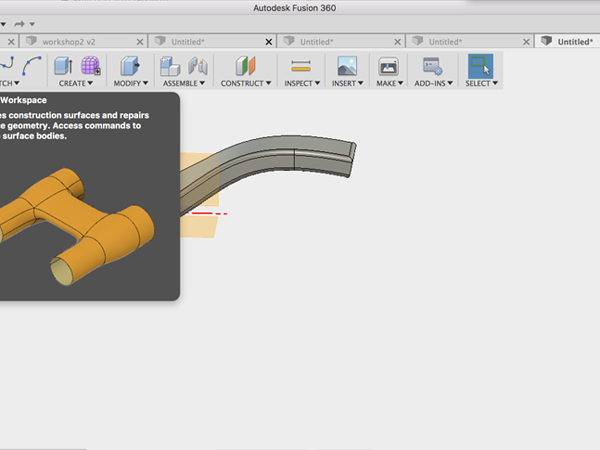Close the second Untitled* tab
The height and width of the screenshot is (450, 600).
click(398, 42)
